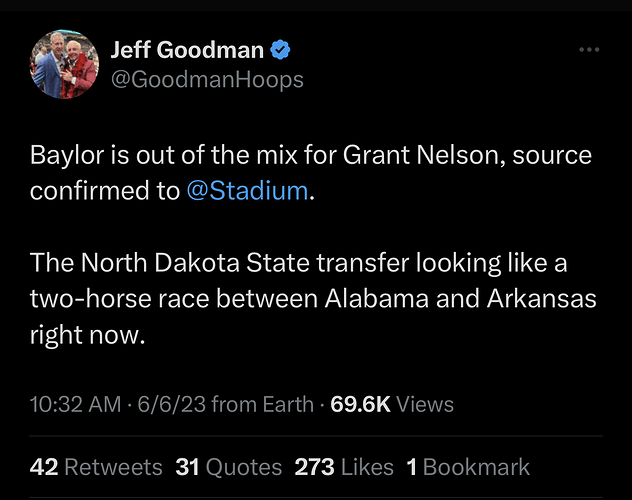Click the blue verified badge
The height and width of the screenshot is (500, 632).
[282, 50]
